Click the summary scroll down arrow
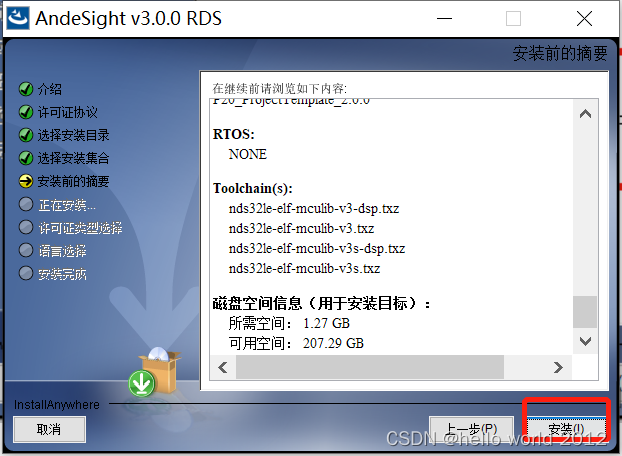This screenshot has width=622, height=456. coord(585,341)
